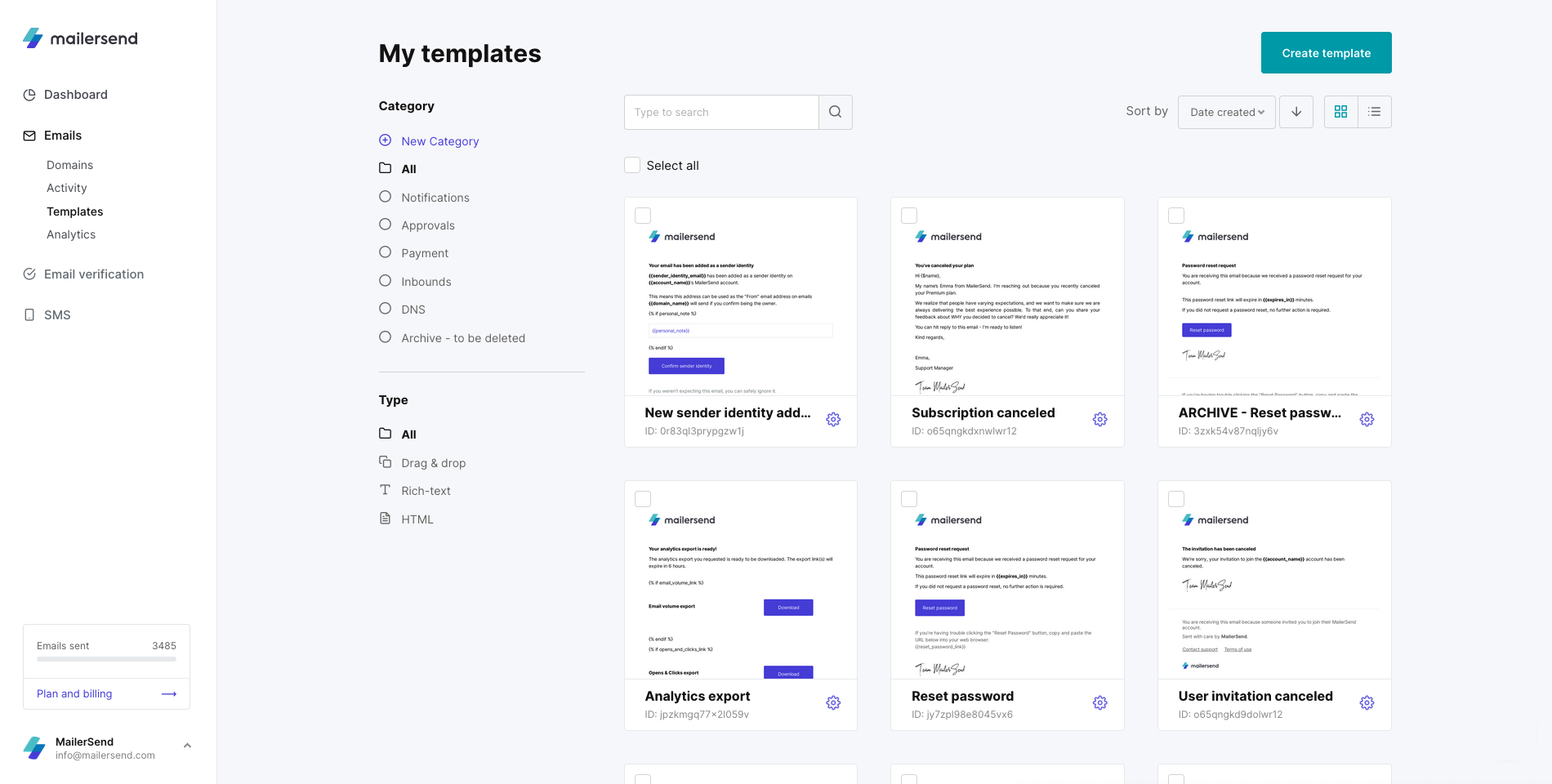
Task: Switch to list view
Action: (x=1375, y=112)
